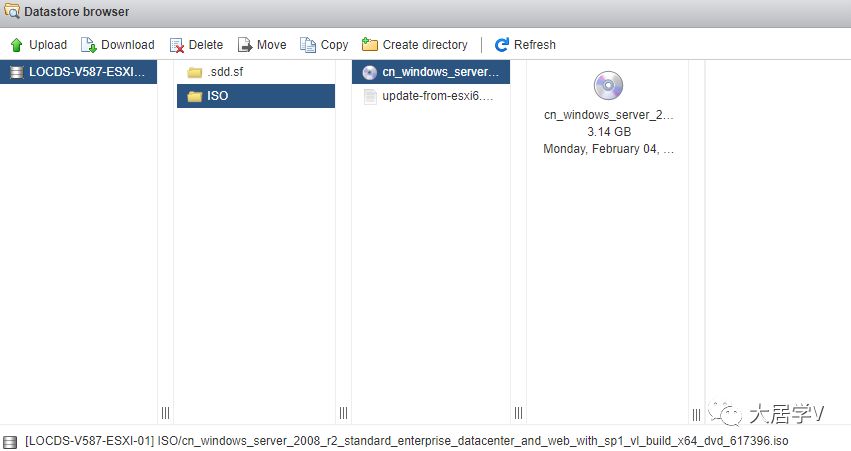Viewport: 851px width, 451px height.
Task: Click the Download label
Action: (x=128, y=45)
